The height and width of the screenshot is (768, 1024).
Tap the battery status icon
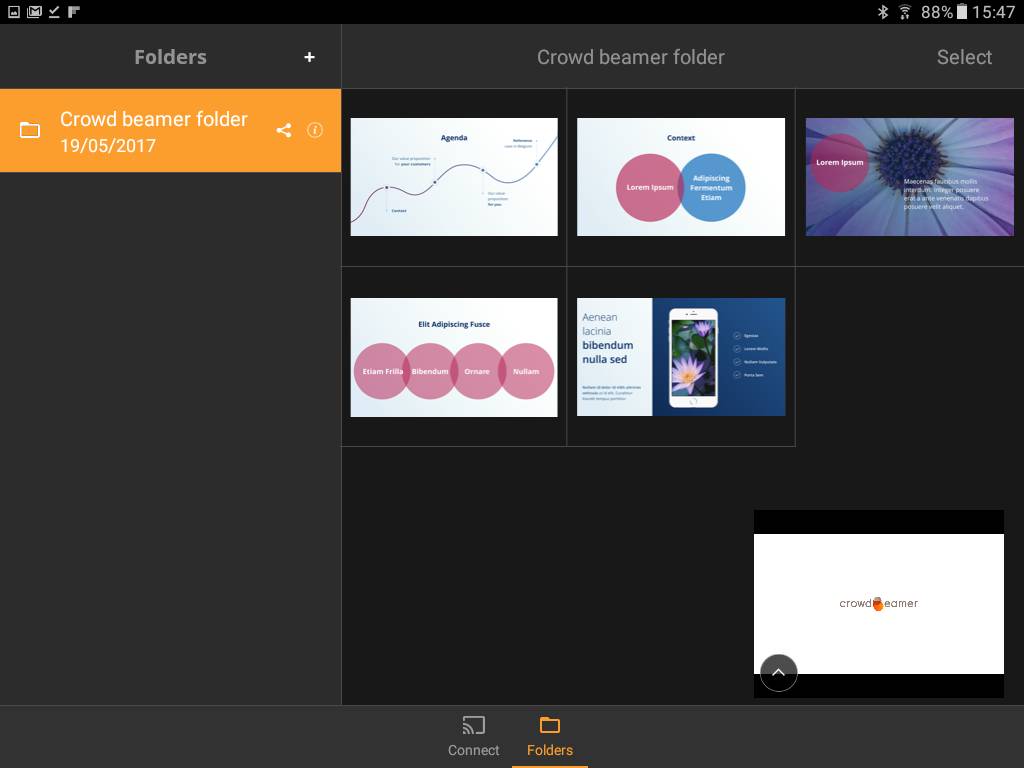click(x=961, y=12)
